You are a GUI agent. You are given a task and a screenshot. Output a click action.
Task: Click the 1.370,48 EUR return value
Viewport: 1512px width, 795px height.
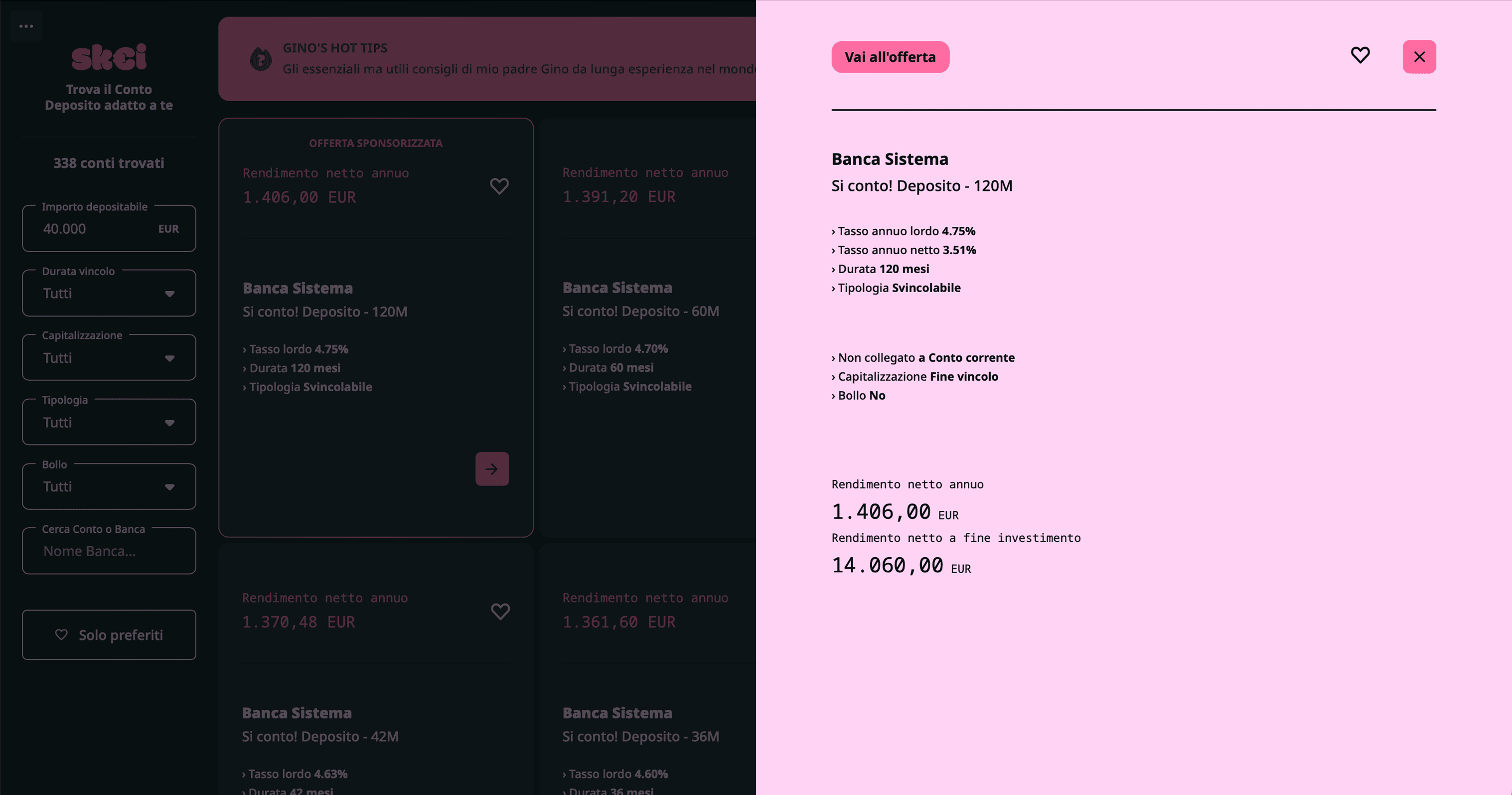299,622
